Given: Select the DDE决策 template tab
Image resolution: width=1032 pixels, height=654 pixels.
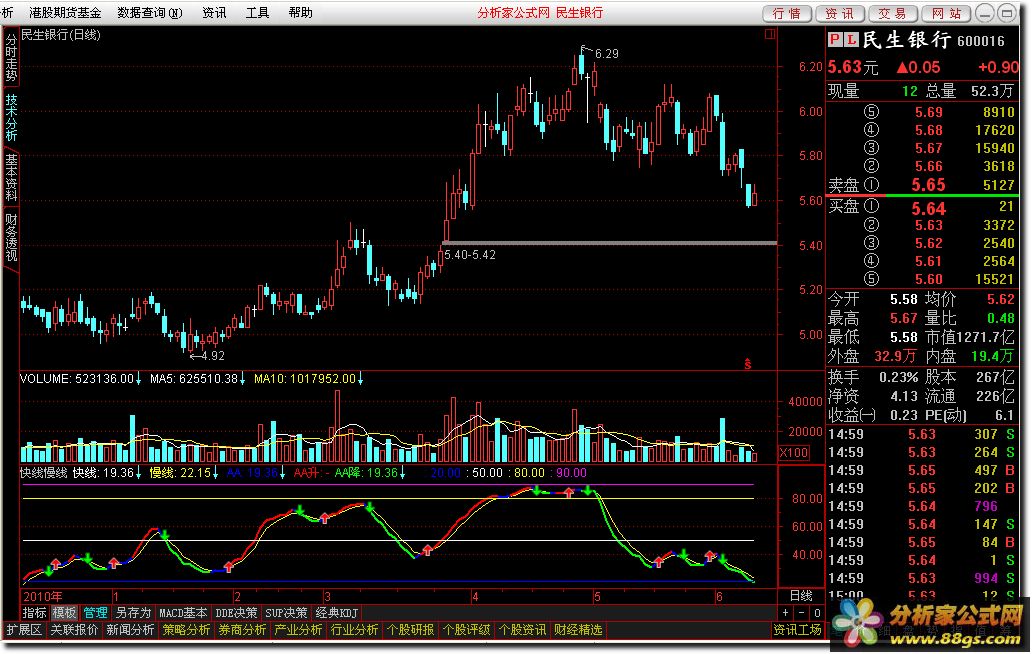Looking at the screenshot, I should point(236,613).
